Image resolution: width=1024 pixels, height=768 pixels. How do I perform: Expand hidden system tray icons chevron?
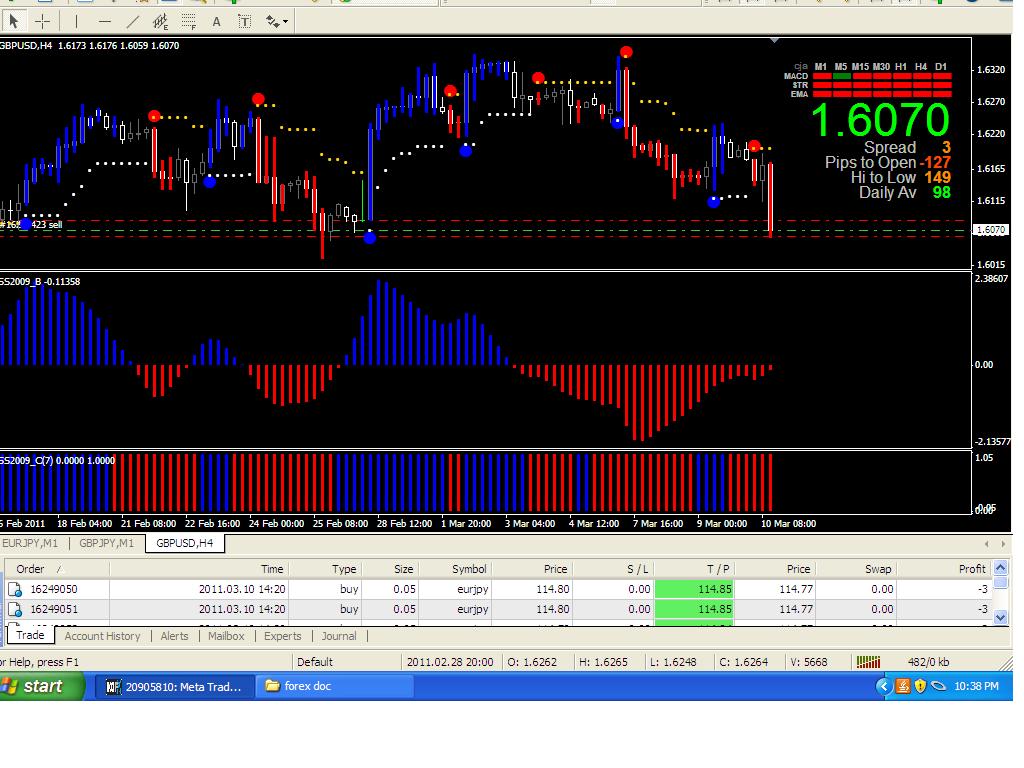(x=883, y=686)
